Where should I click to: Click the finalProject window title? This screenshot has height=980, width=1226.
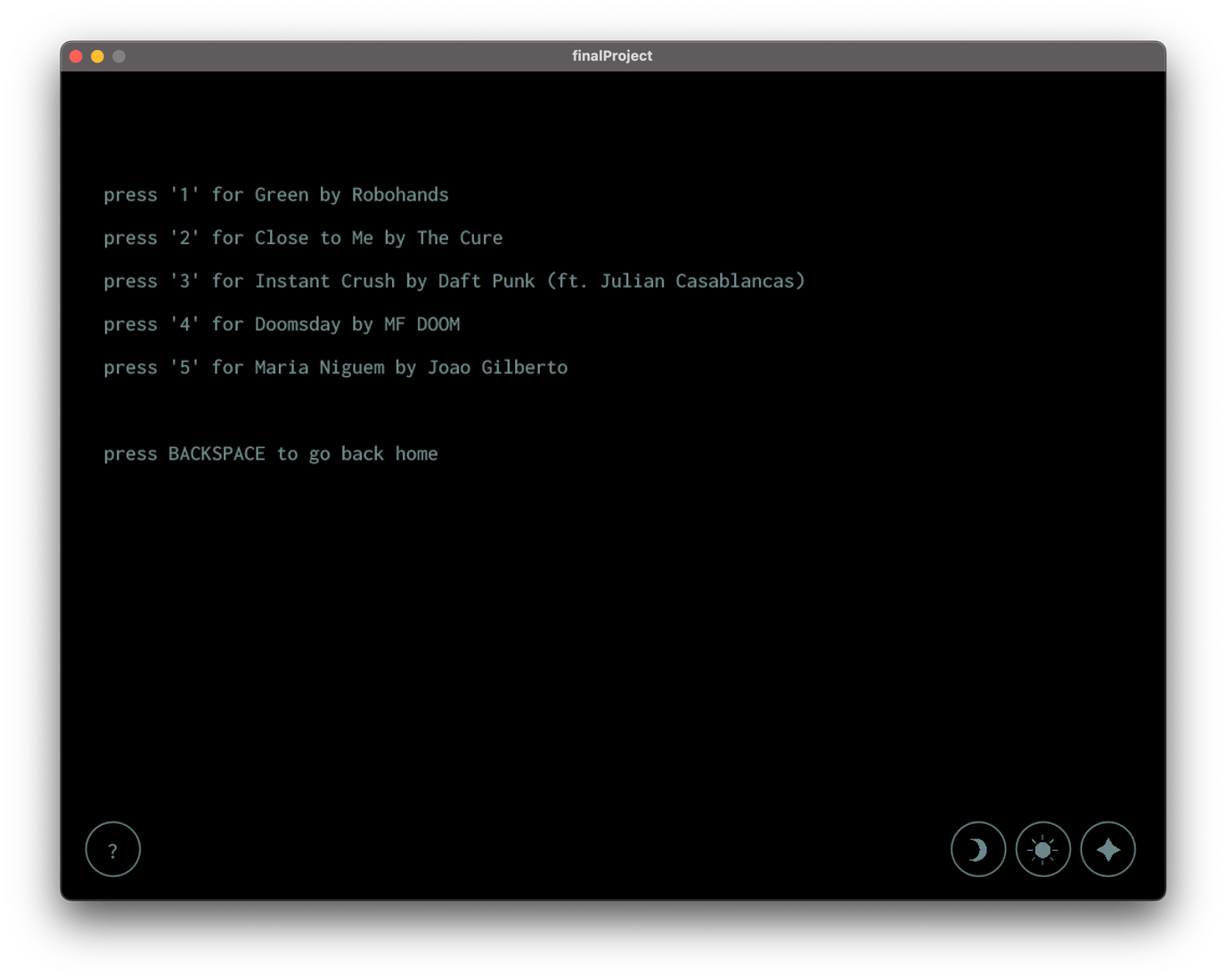[612, 55]
